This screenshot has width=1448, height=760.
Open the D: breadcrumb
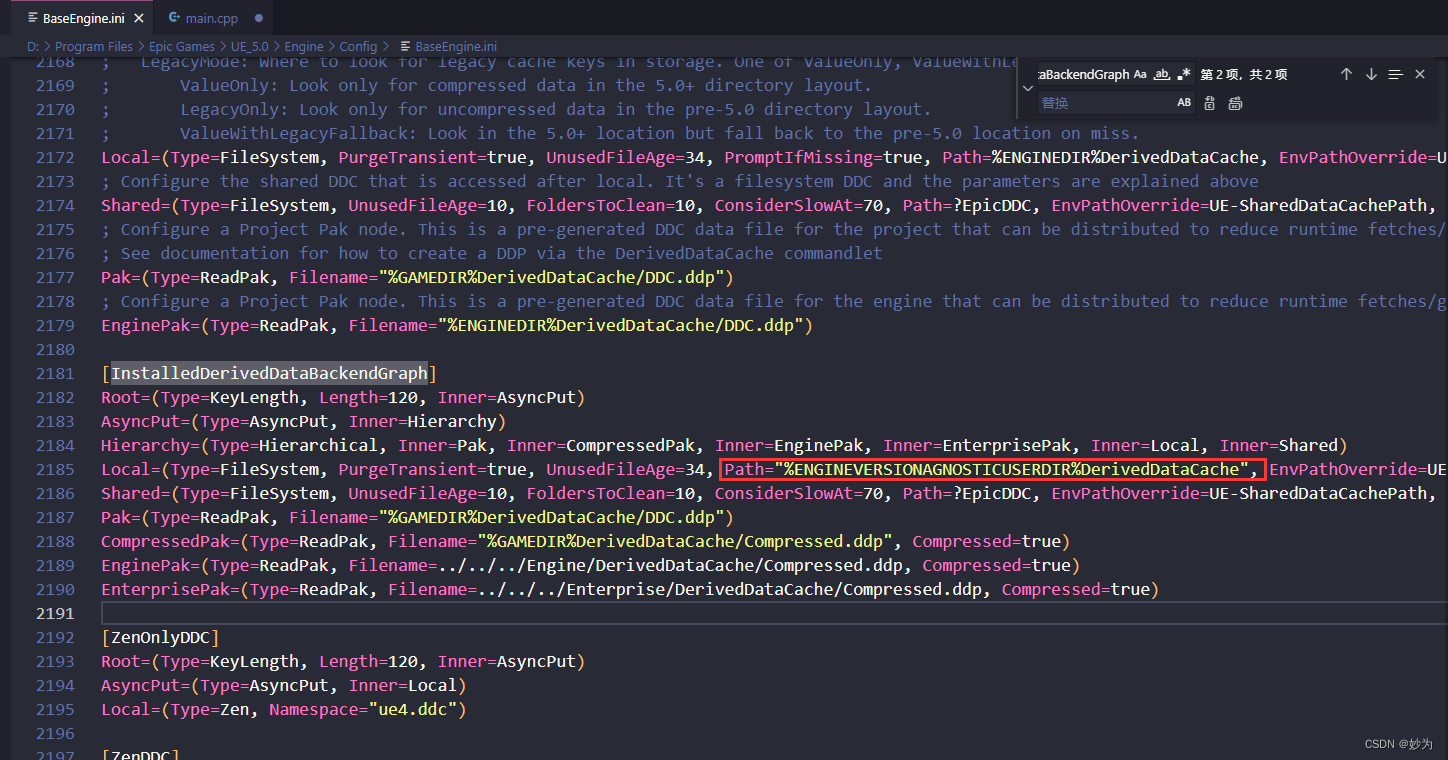tap(32, 46)
